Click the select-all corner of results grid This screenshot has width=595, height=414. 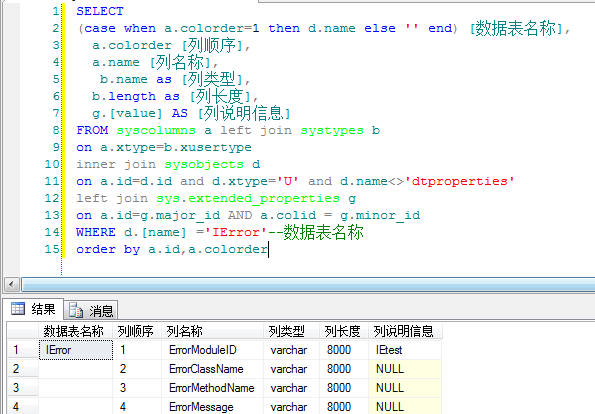click(x=23, y=331)
